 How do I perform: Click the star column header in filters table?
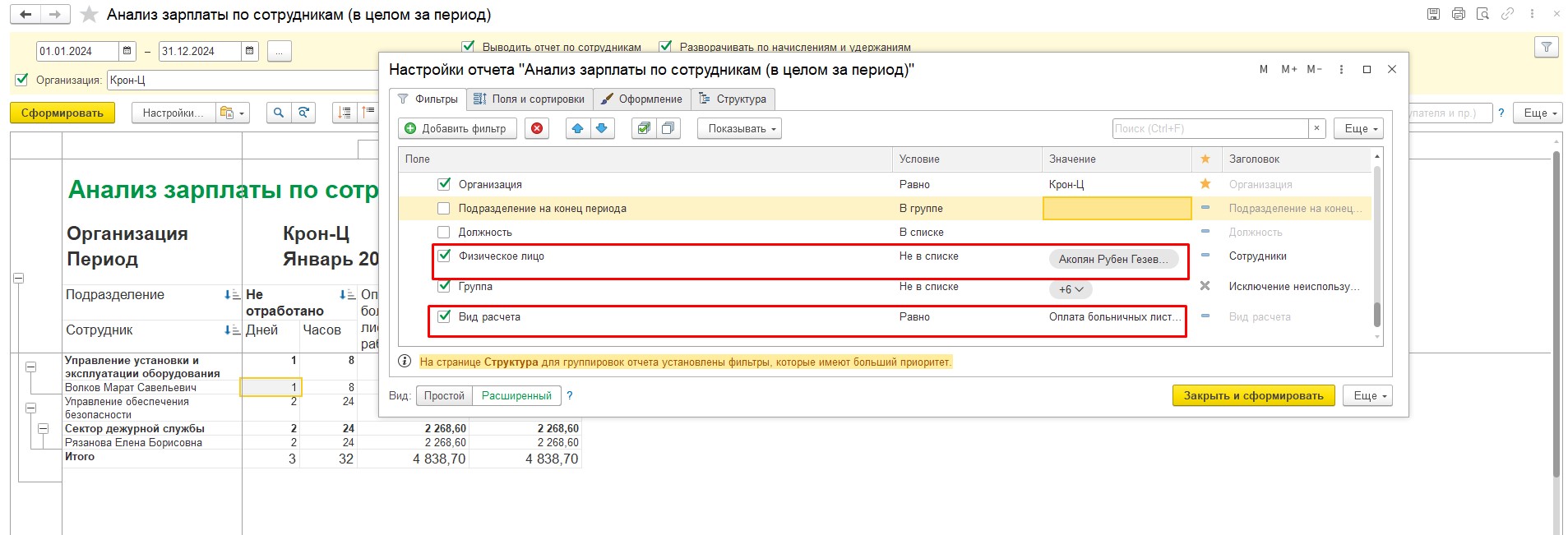(1205, 159)
